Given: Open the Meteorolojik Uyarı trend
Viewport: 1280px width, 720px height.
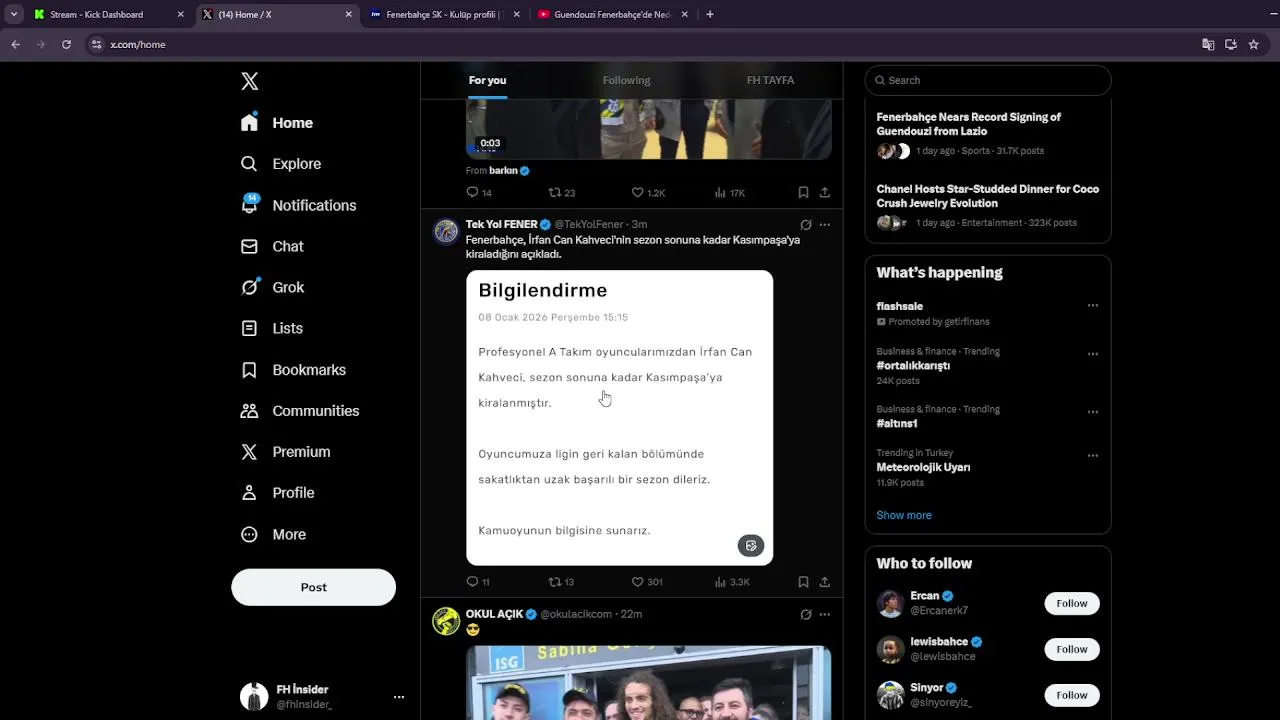Looking at the screenshot, I should tap(923, 468).
